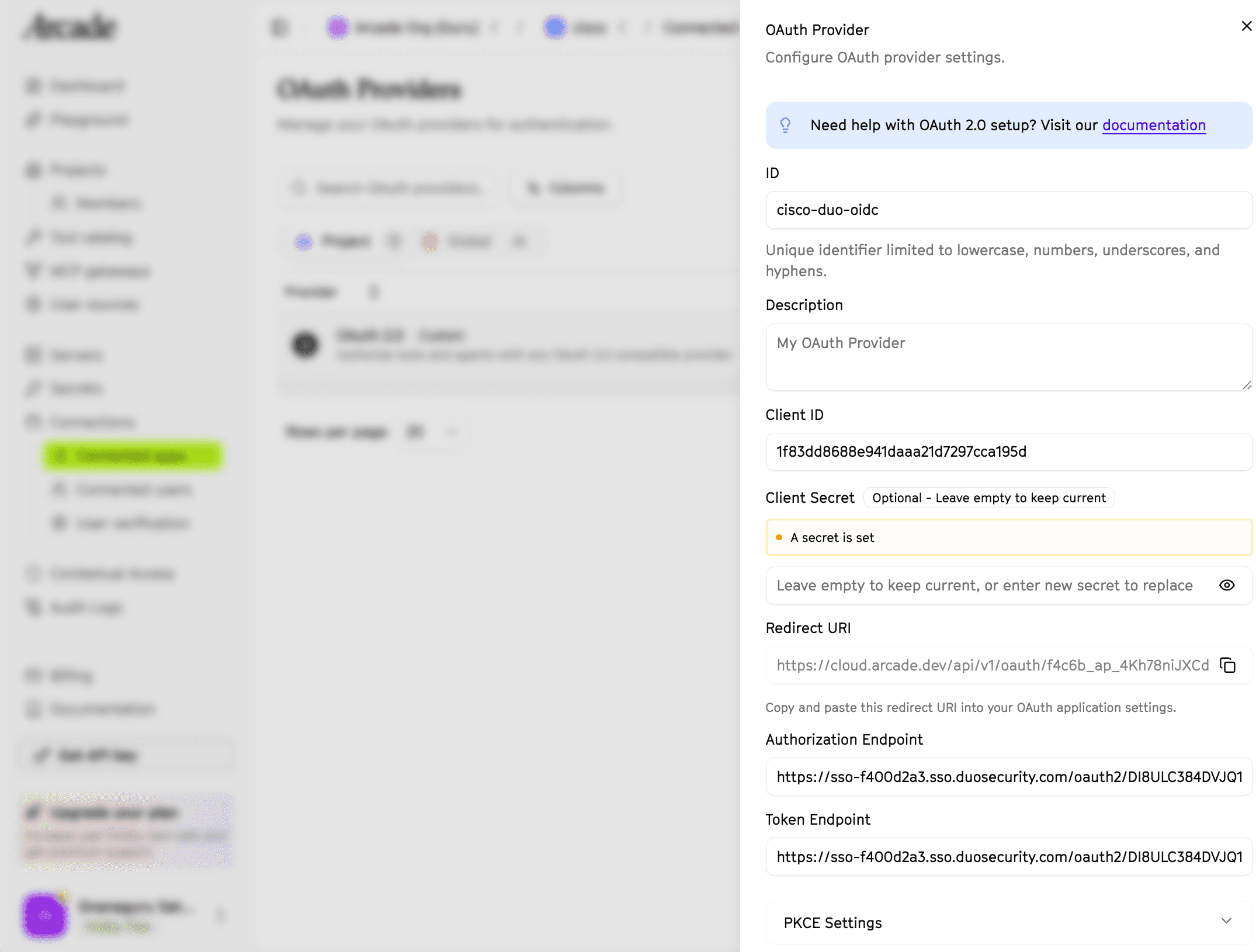The height and width of the screenshot is (952, 1256).
Task: Click the 'Configure OAuth provider settings.' subtitle
Action: coord(885,58)
